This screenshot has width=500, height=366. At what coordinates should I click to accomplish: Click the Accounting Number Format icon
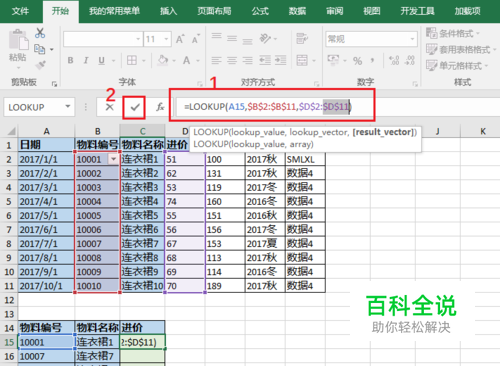(x=333, y=60)
